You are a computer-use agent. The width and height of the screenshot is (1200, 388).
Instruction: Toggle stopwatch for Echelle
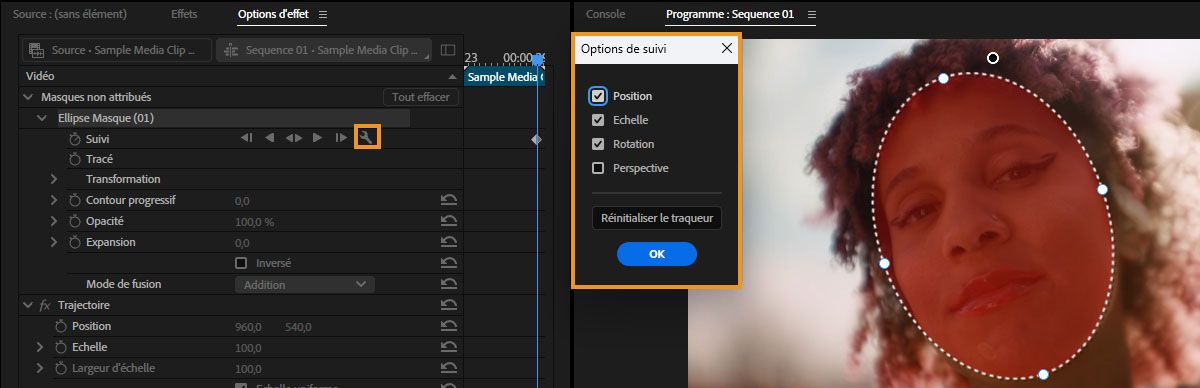tap(60, 347)
